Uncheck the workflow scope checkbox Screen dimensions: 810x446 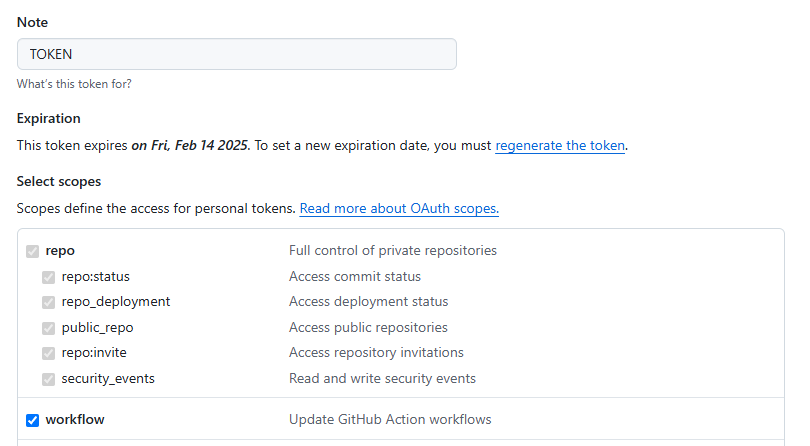(x=33, y=420)
